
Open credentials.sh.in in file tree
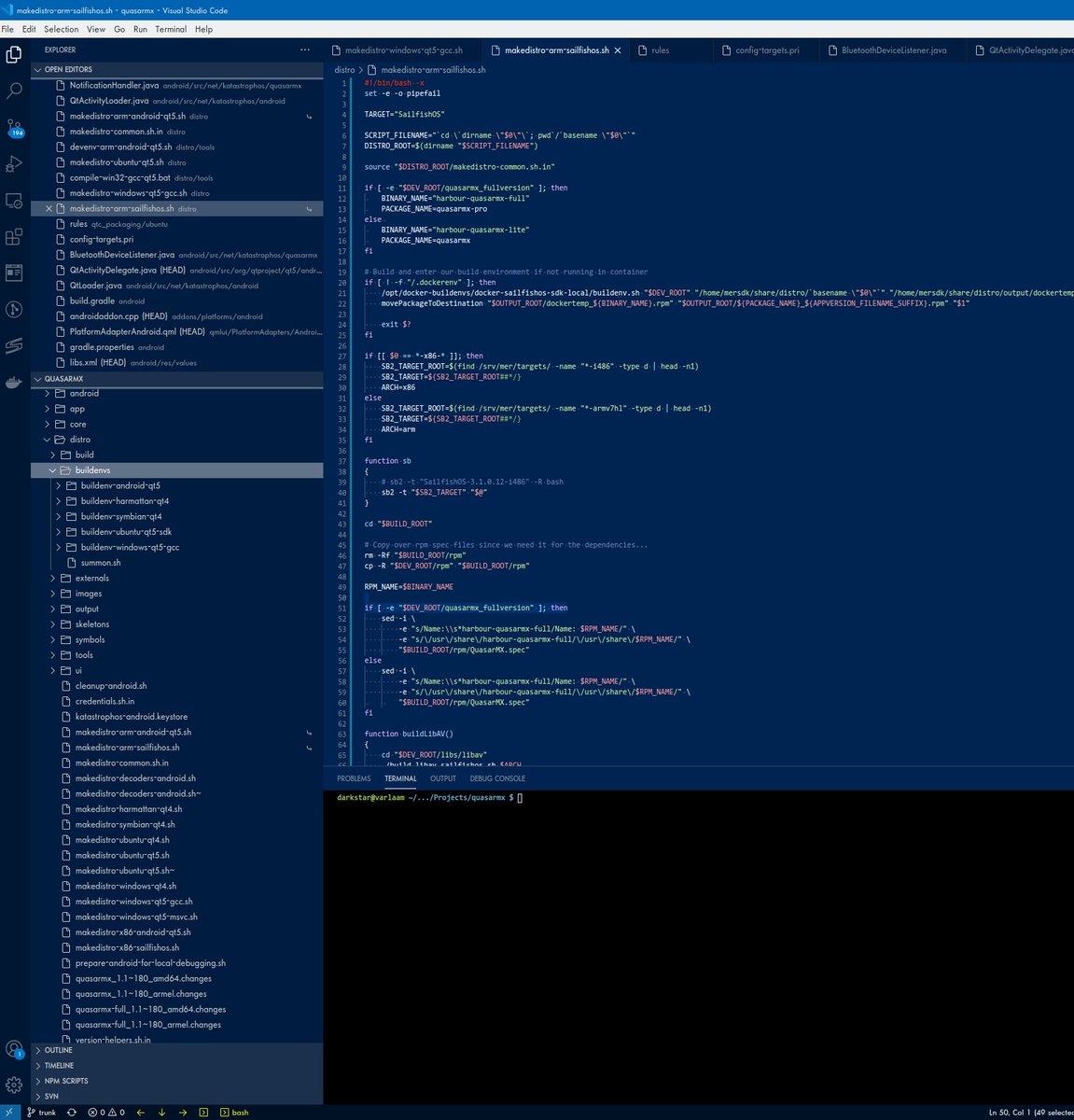point(177,701)
